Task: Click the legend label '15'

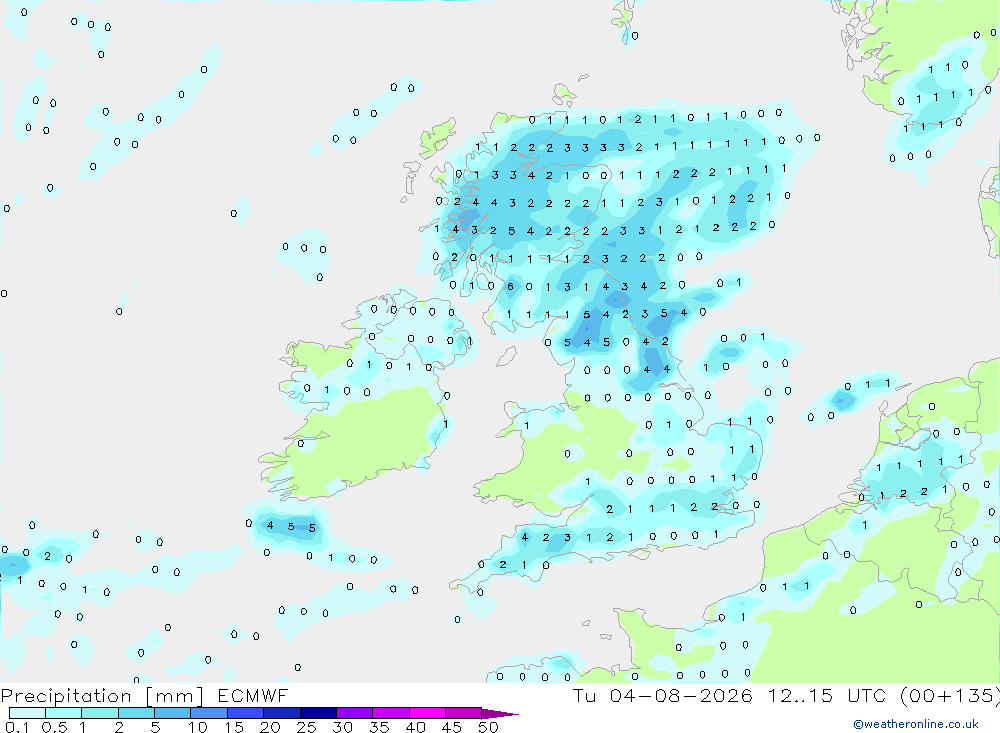Action: (234, 727)
